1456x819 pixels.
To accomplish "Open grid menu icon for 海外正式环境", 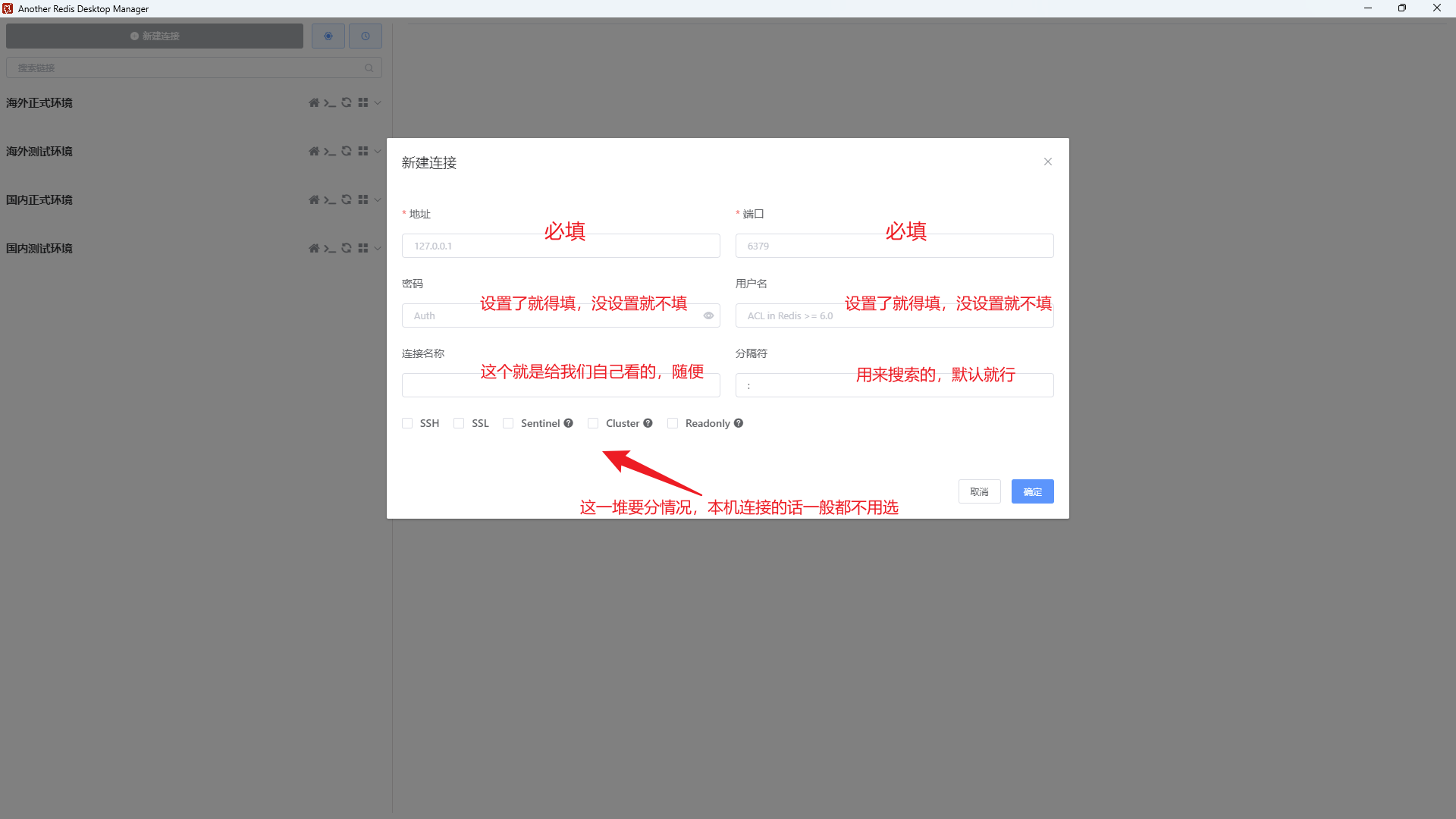I will click(x=363, y=102).
